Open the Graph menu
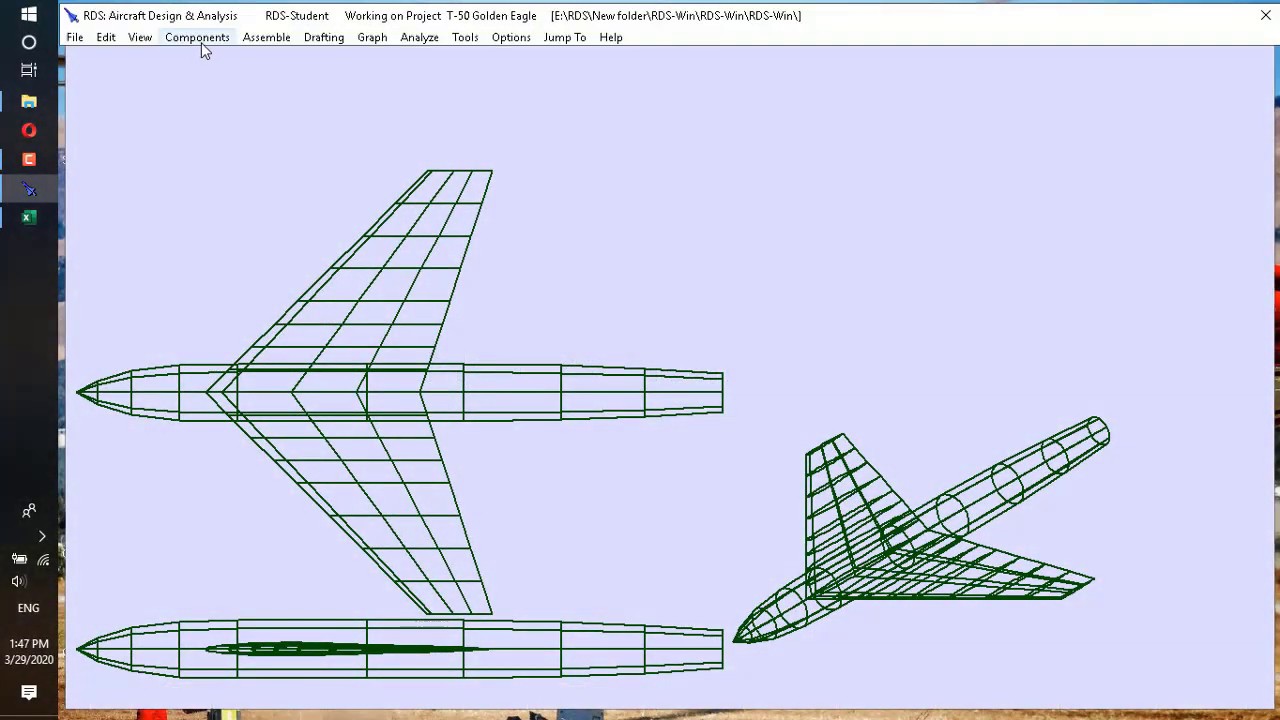1280x720 pixels. [372, 37]
